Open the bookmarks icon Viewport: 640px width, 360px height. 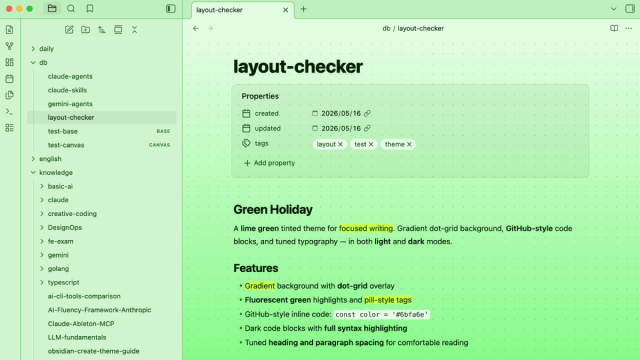pyautogui.click(x=90, y=9)
